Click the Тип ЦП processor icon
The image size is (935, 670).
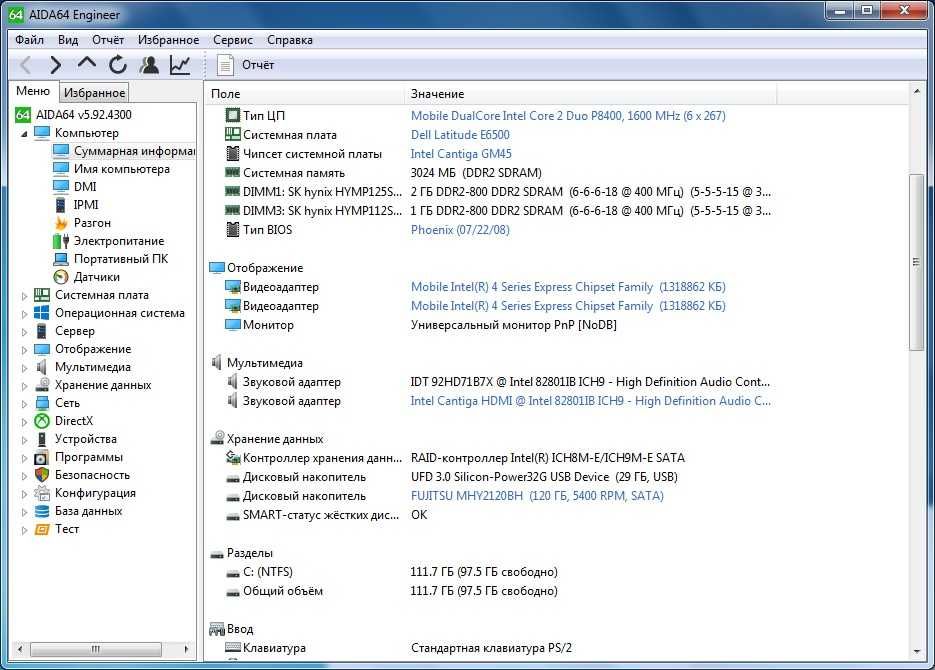(233, 115)
